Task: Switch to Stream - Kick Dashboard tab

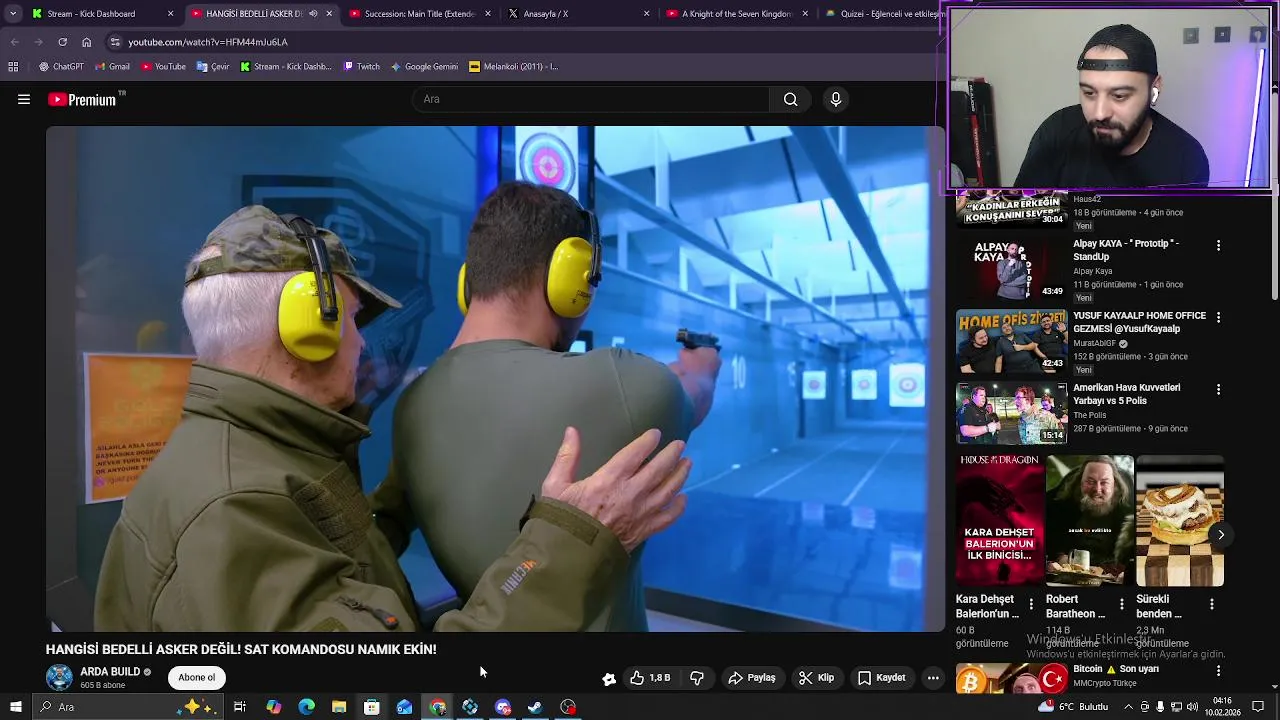Action: [x=103, y=14]
